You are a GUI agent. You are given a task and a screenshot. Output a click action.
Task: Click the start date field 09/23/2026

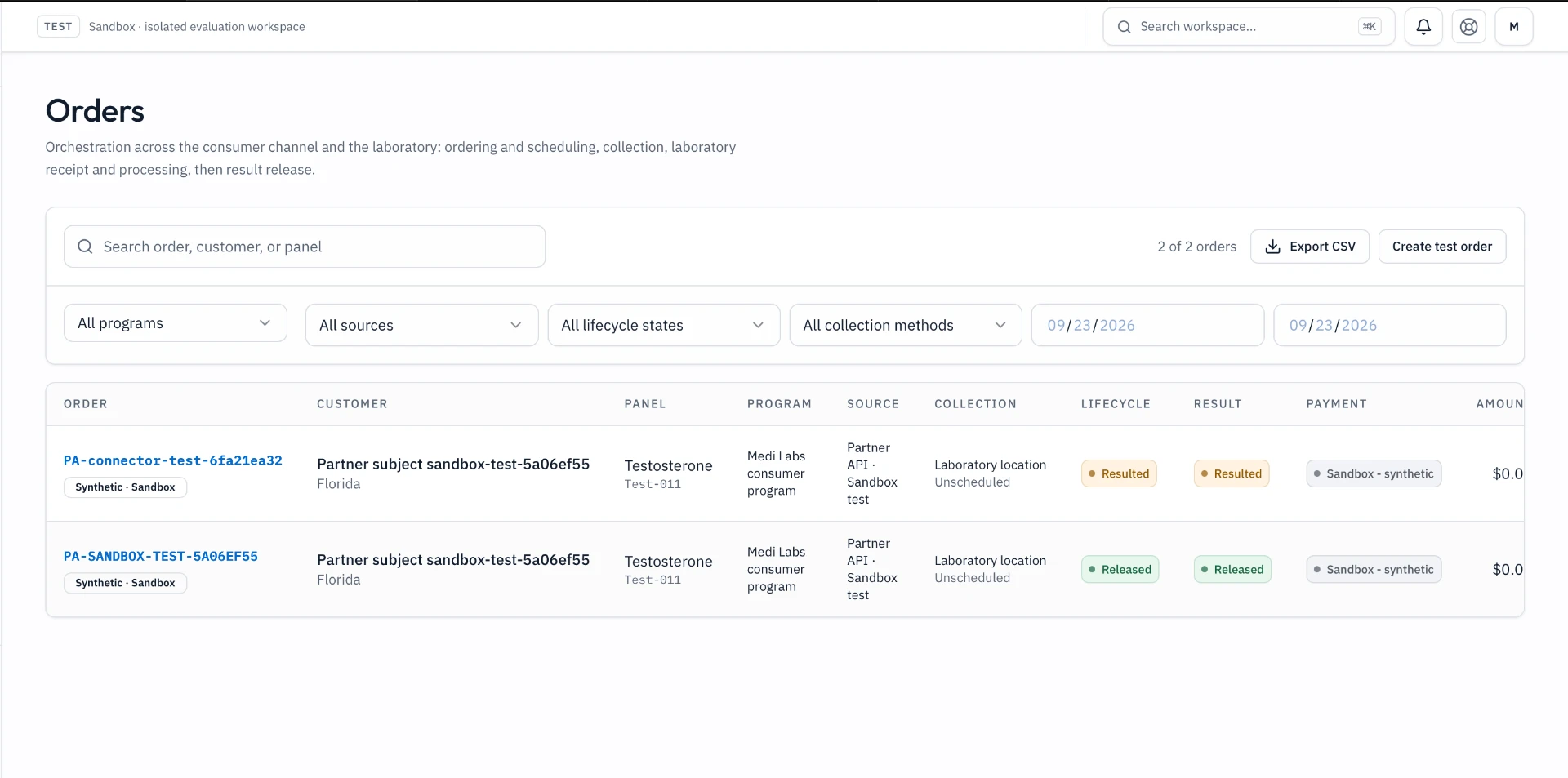click(1147, 325)
